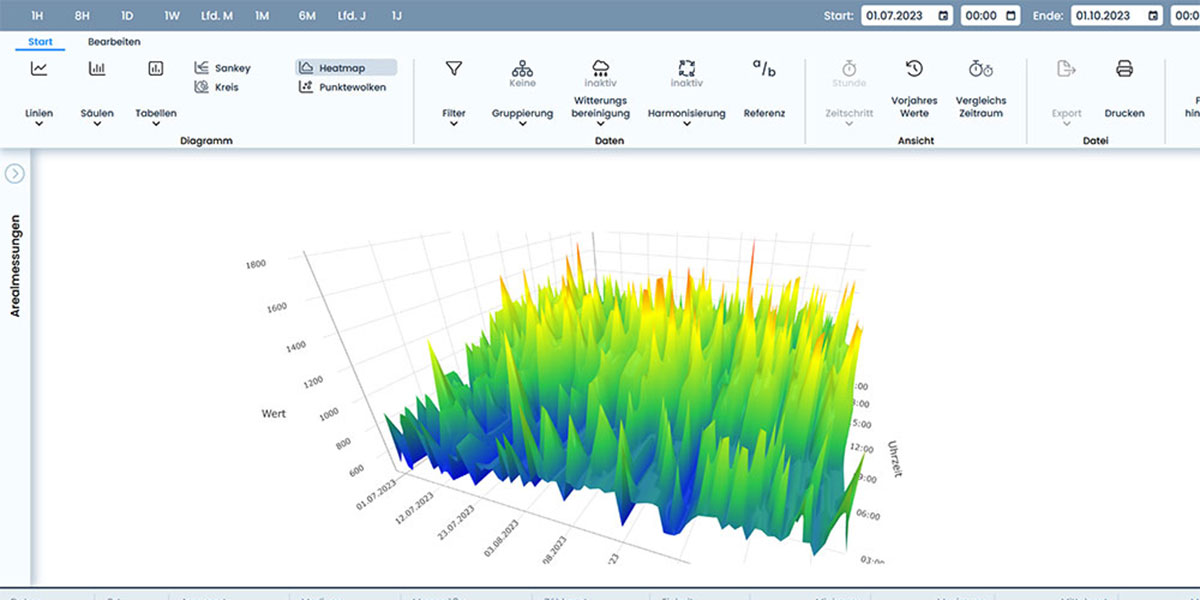Click the Referenz a/b icon
Viewport: 1200px width, 600px height.
(764, 68)
